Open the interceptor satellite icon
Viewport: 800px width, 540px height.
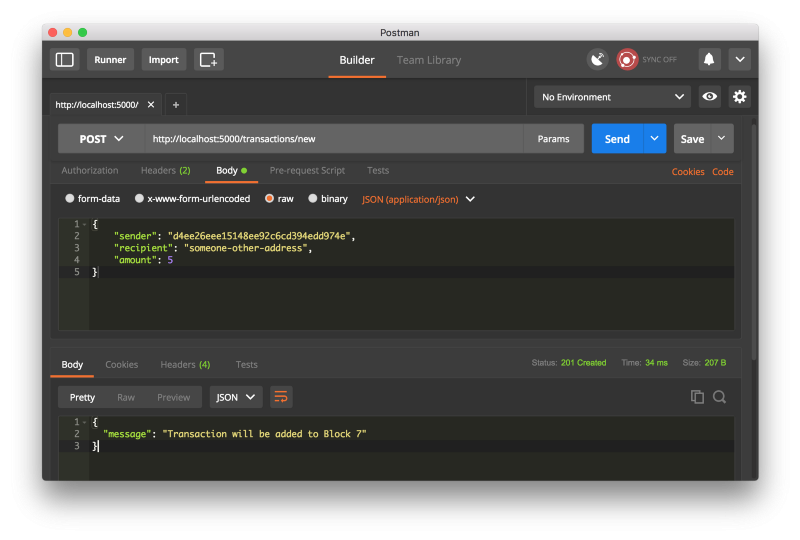597,60
